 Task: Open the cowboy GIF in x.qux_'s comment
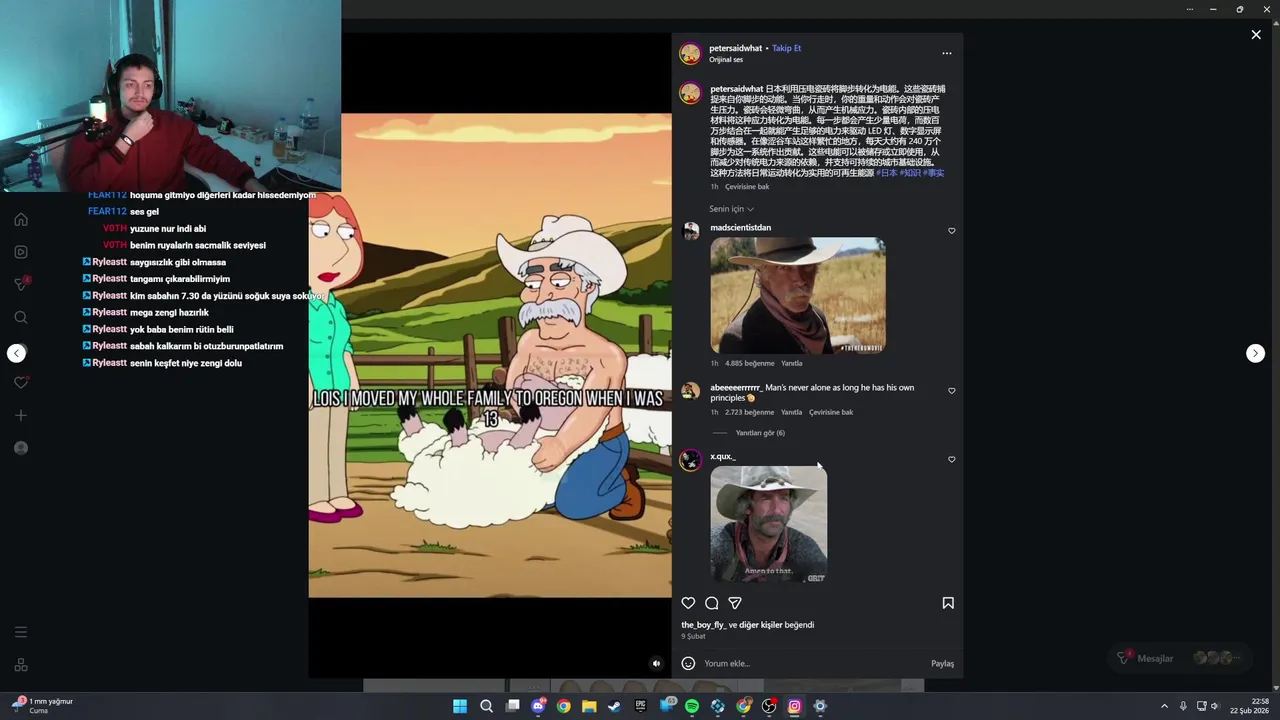(x=769, y=524)
